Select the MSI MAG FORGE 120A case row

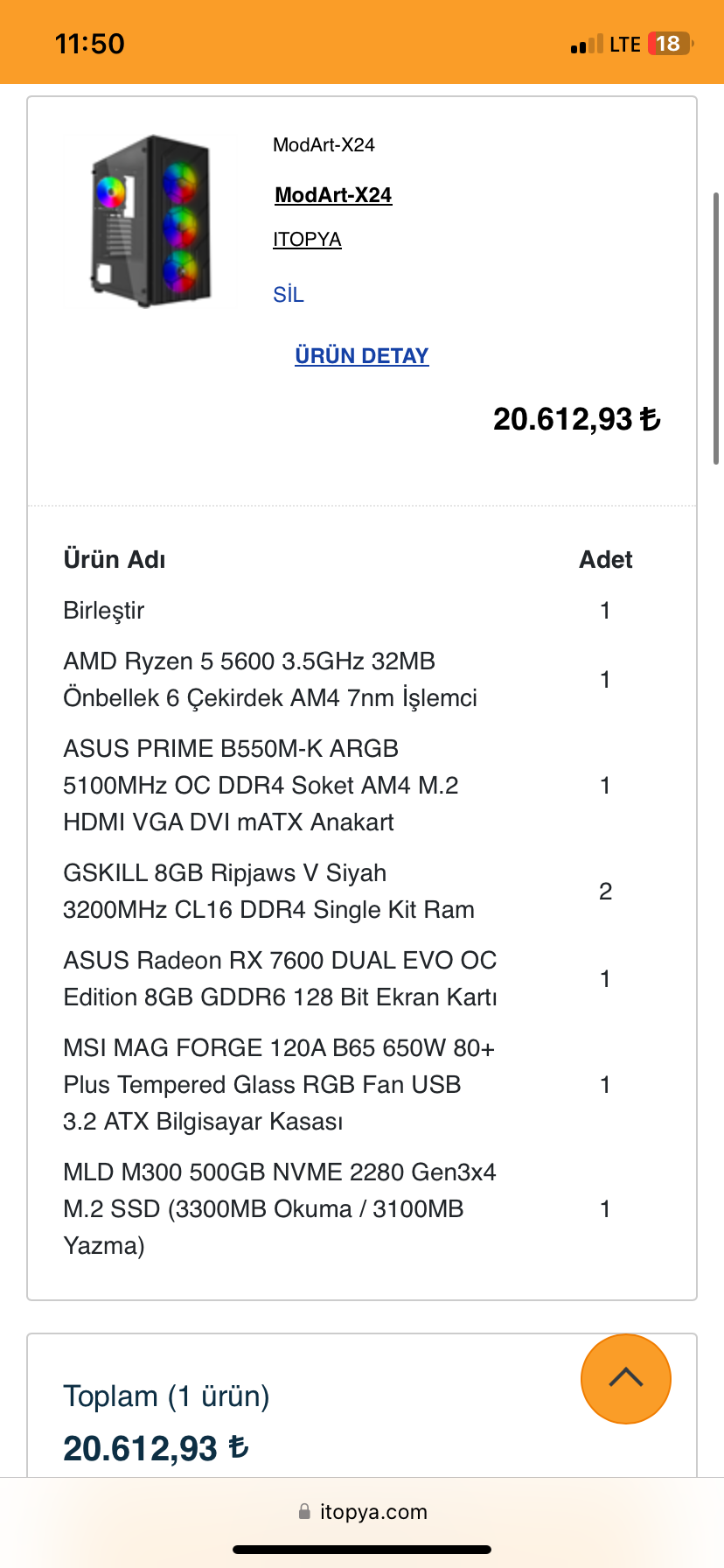[x=278, y=1084]
